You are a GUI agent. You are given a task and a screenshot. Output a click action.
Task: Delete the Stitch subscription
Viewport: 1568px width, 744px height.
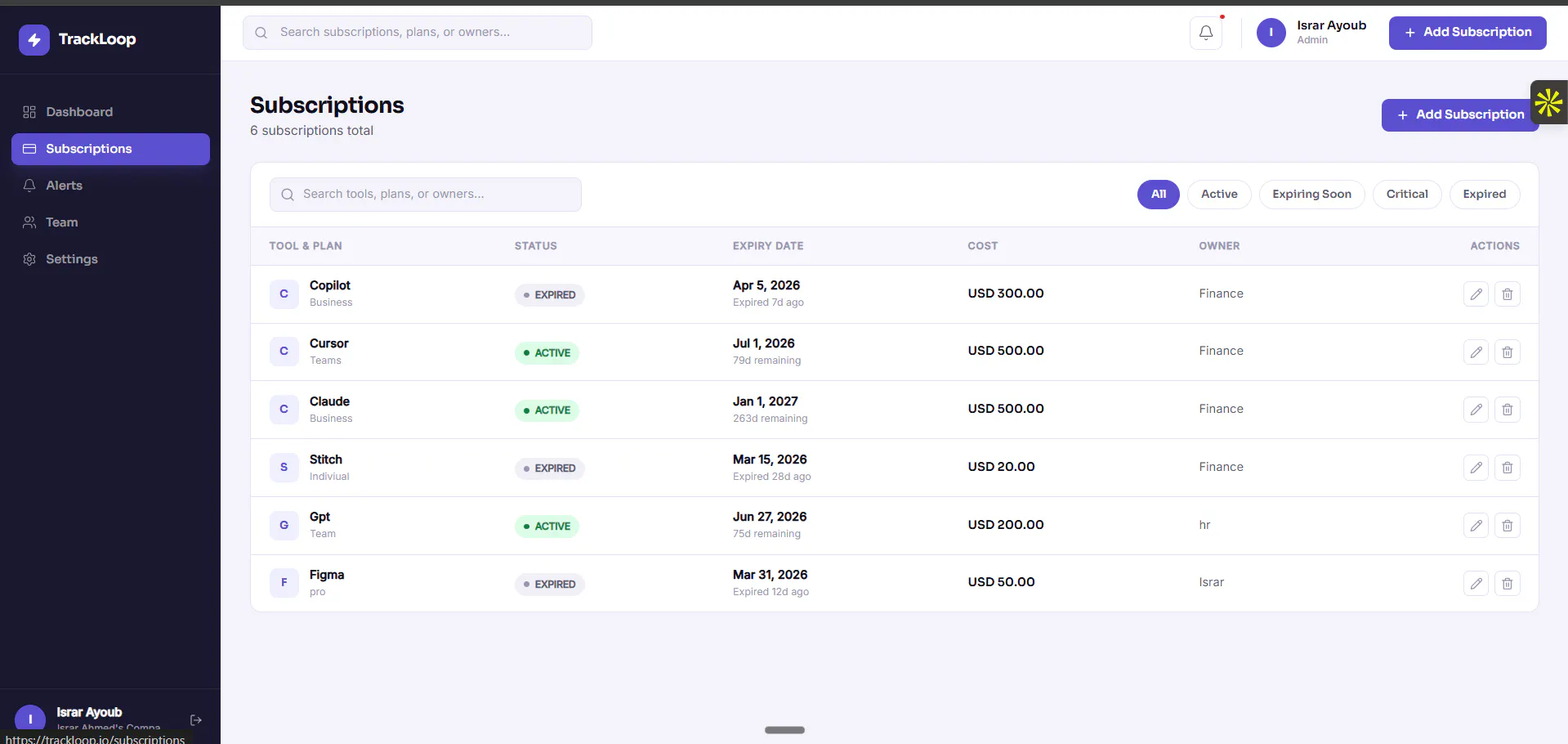click(x=1508, y=468)
